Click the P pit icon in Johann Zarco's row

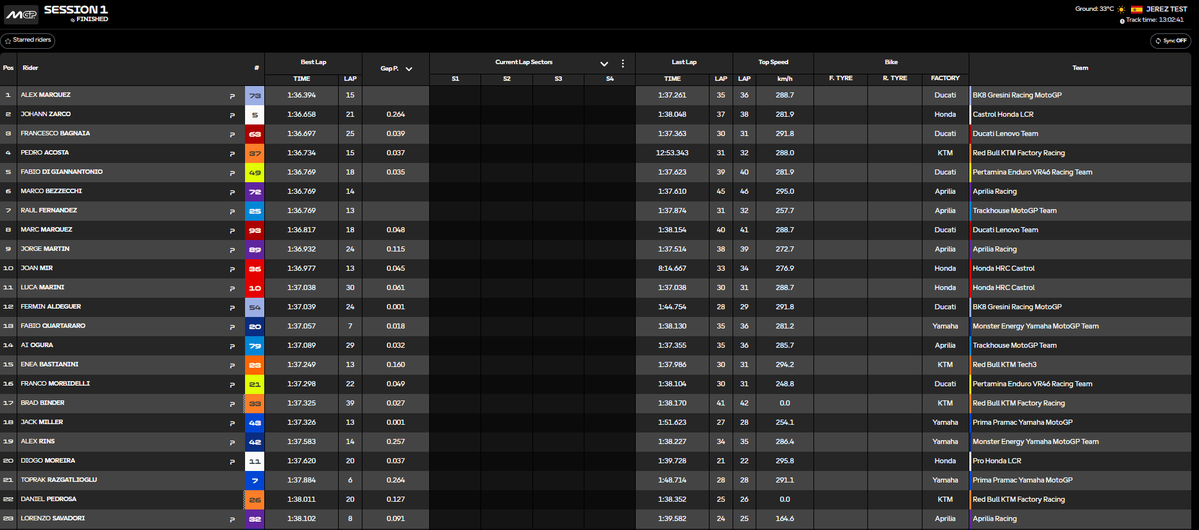tap(232, 115)
